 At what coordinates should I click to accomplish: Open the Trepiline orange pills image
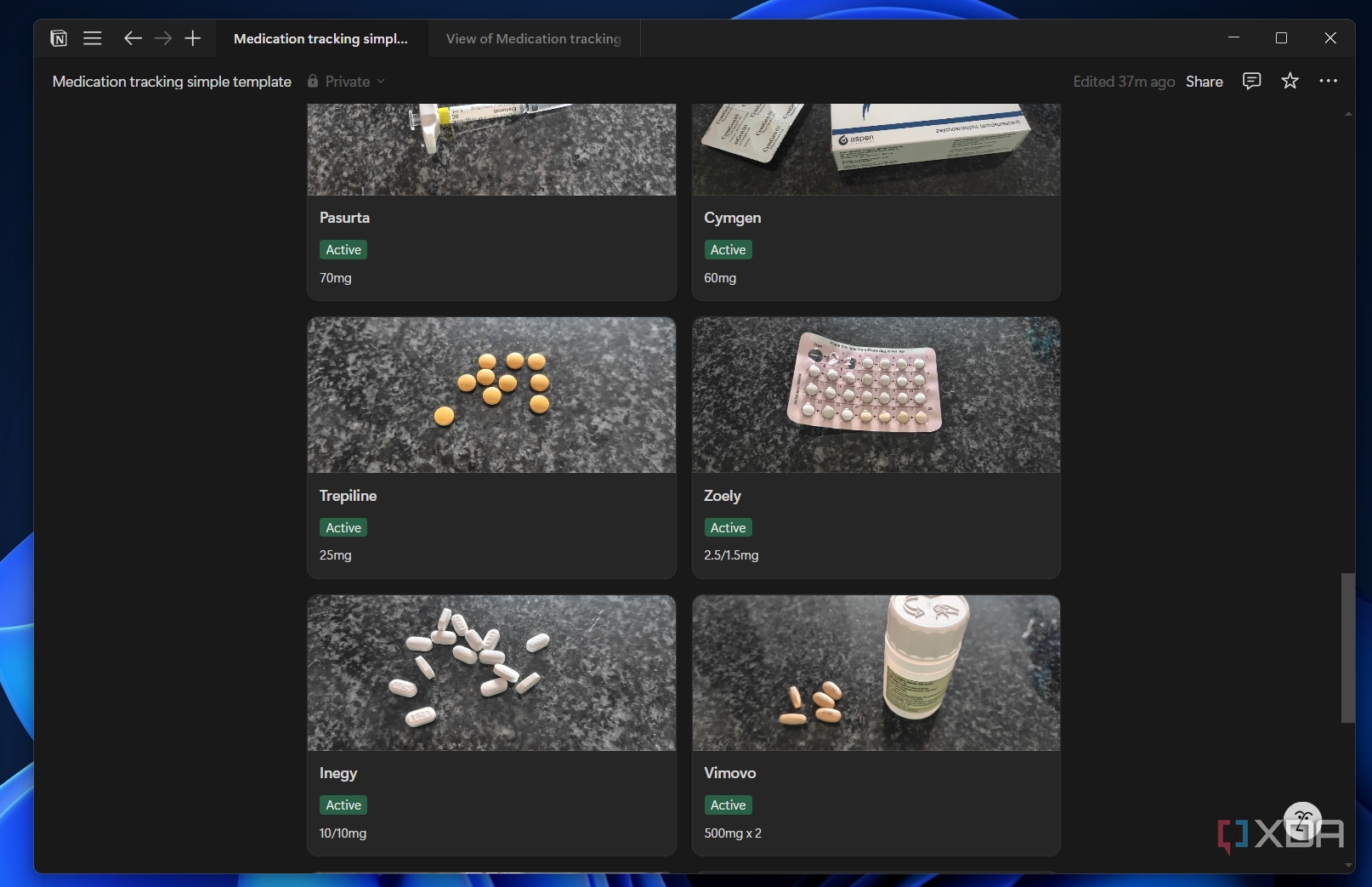coord(491,395)
